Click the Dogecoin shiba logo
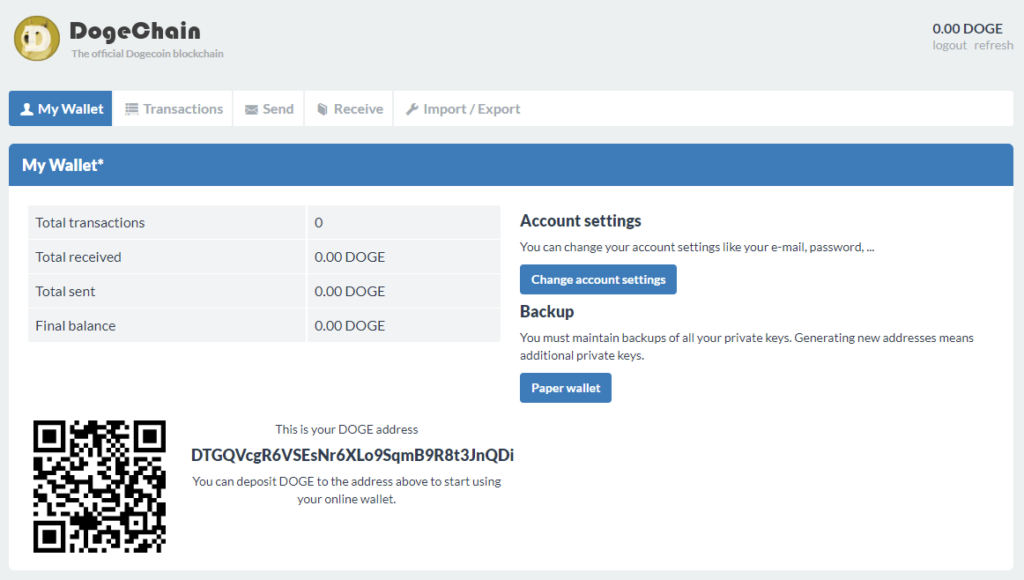 coord(37,39)
